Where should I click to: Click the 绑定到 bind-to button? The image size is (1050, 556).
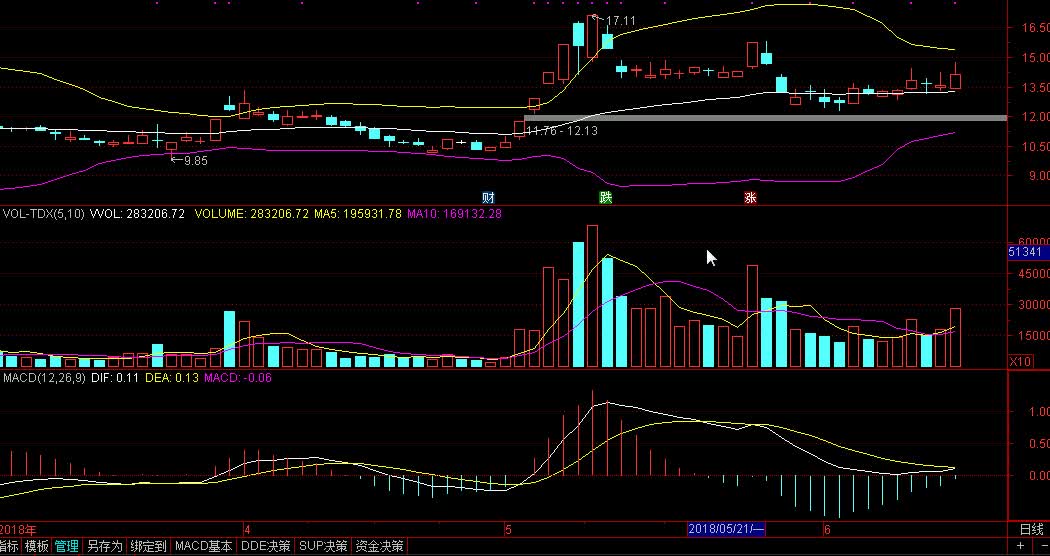tap(148, 546)
